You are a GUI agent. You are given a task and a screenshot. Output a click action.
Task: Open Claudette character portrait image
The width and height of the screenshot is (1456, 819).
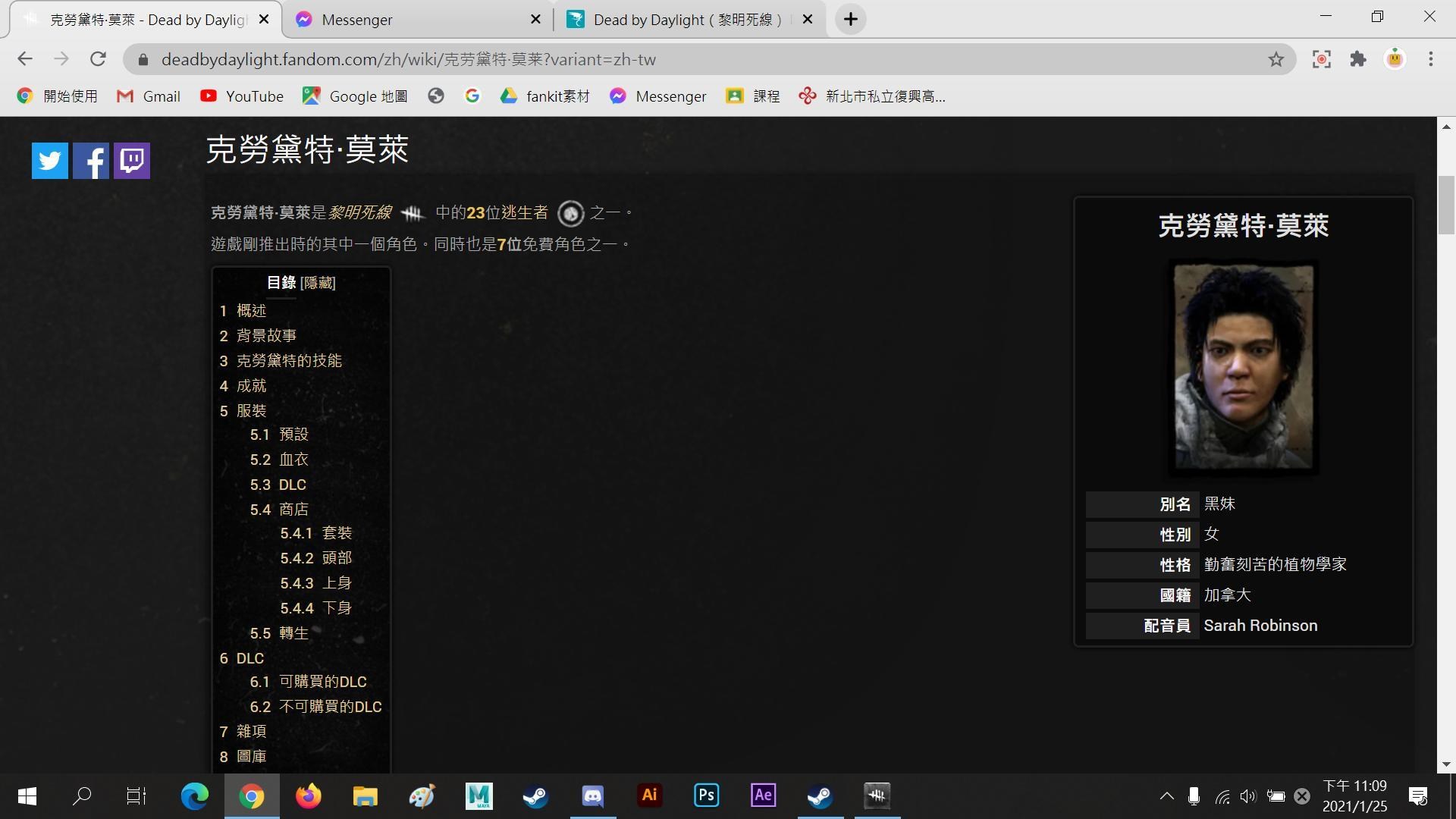click(1244, 366)
